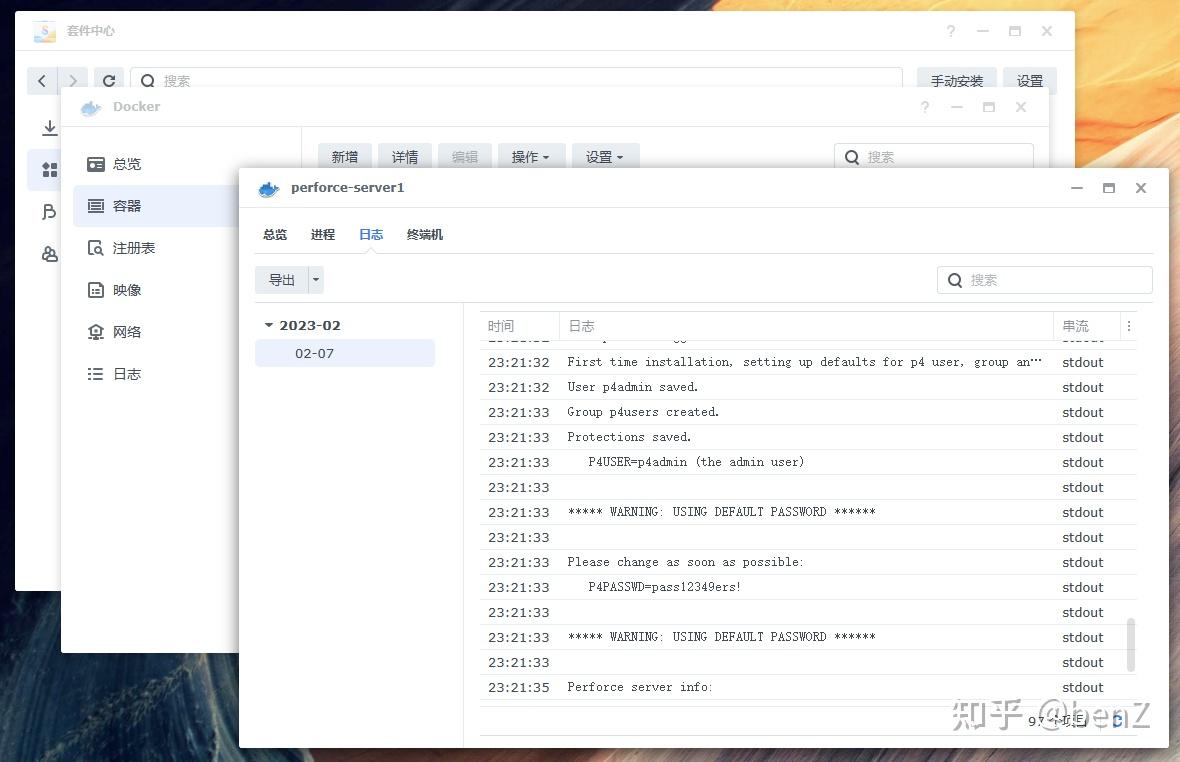Viewport: 1180px width, 762px height.
Task: Open the column options menu beside 串流
Action: pos(1128,326)
